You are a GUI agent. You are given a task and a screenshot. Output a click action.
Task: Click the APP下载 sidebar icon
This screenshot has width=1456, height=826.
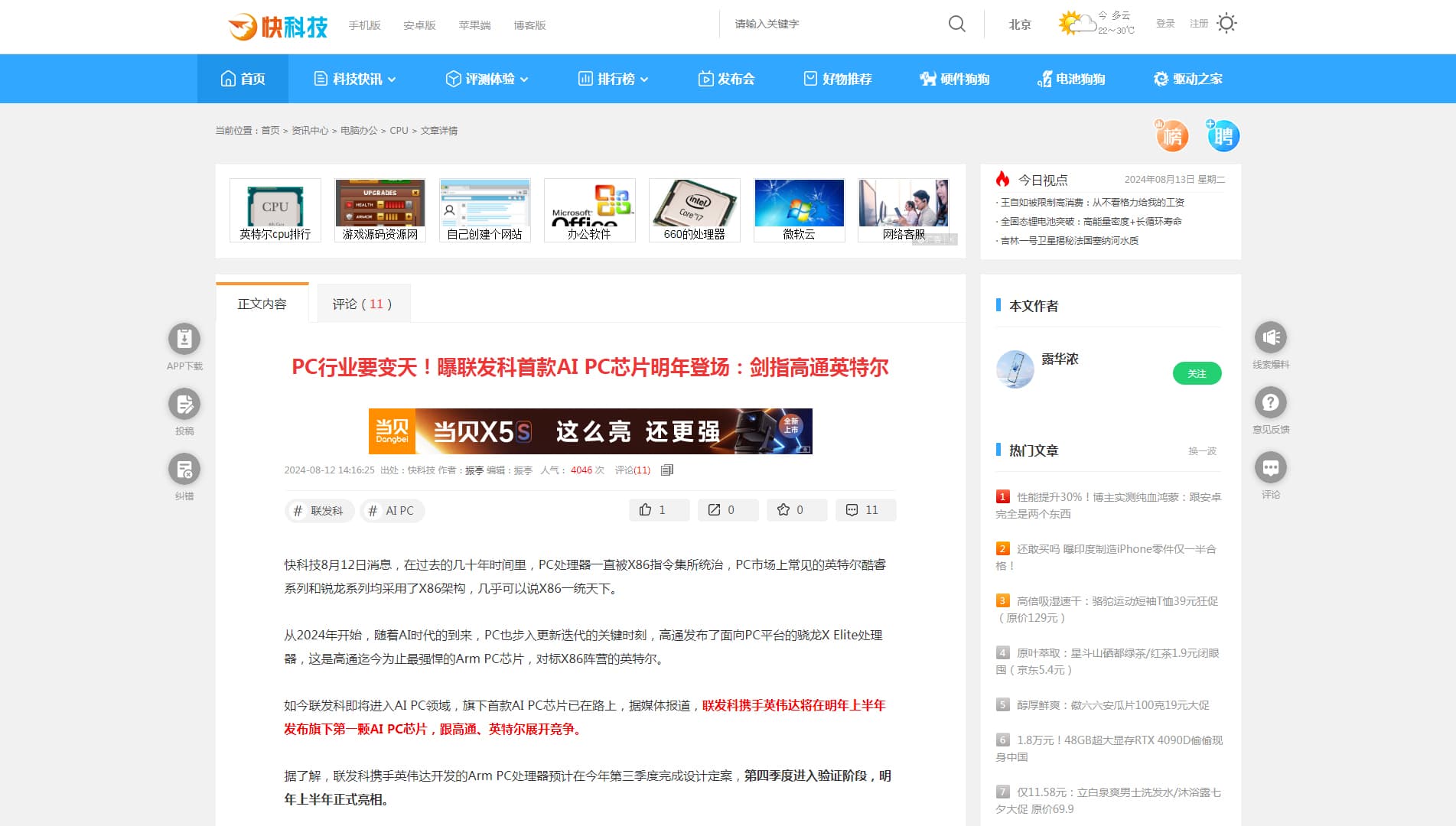click(x=184, y=339)
